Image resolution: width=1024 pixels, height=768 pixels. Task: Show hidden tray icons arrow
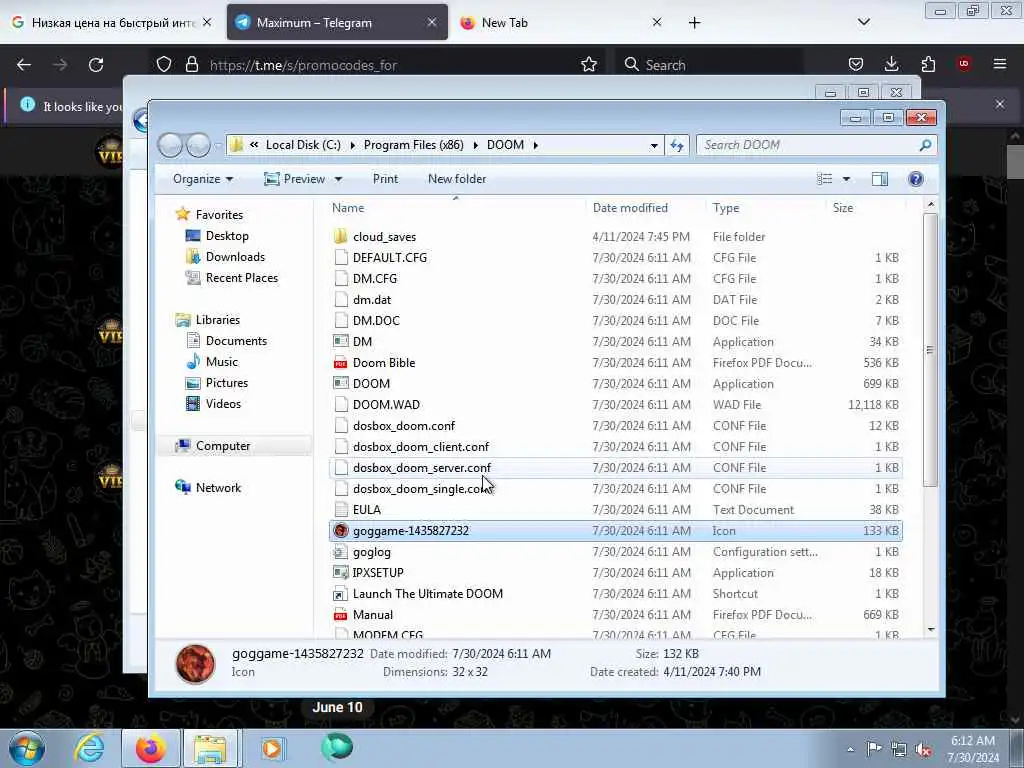[850, 750]
